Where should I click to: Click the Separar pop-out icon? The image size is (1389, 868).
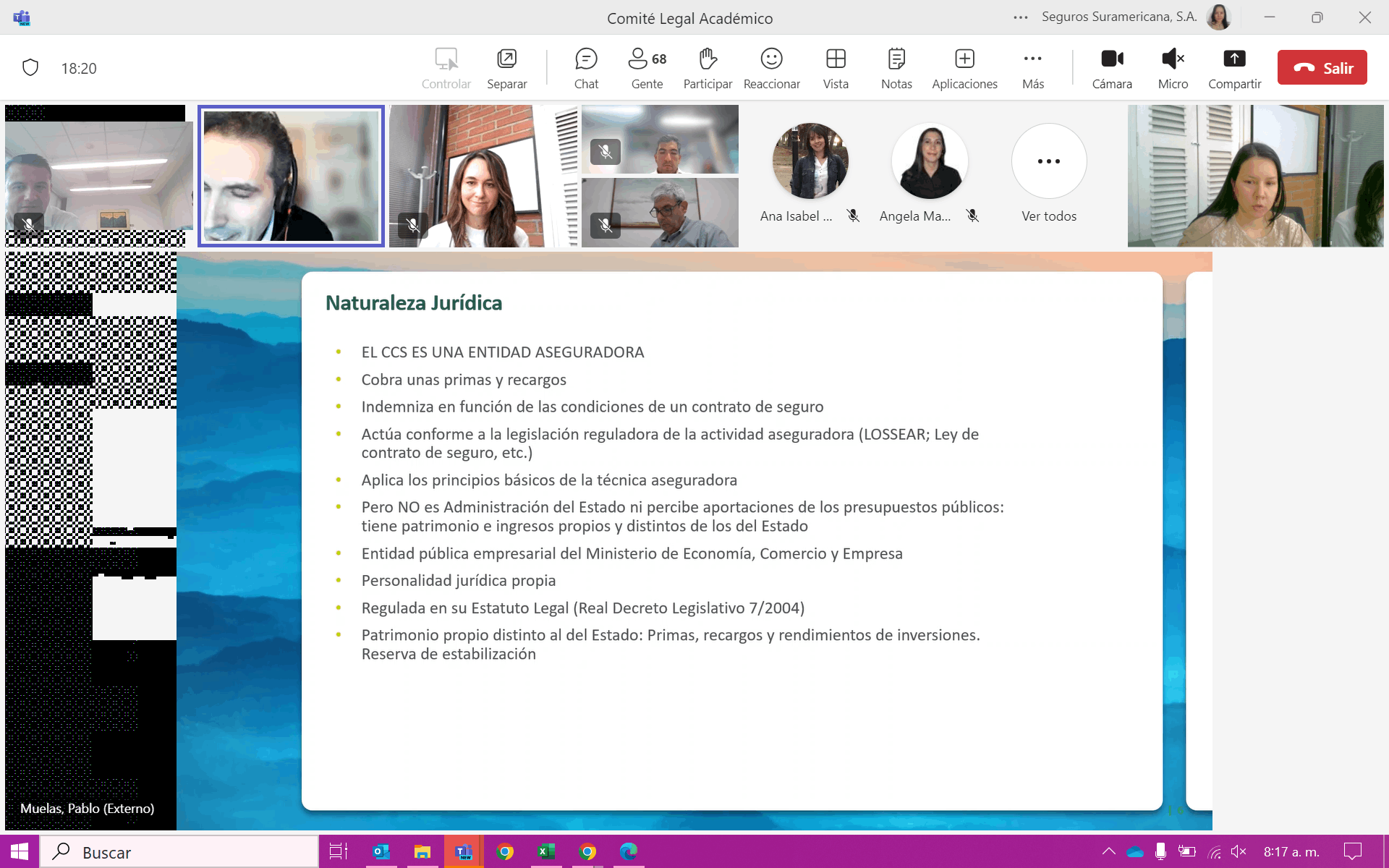506,68
